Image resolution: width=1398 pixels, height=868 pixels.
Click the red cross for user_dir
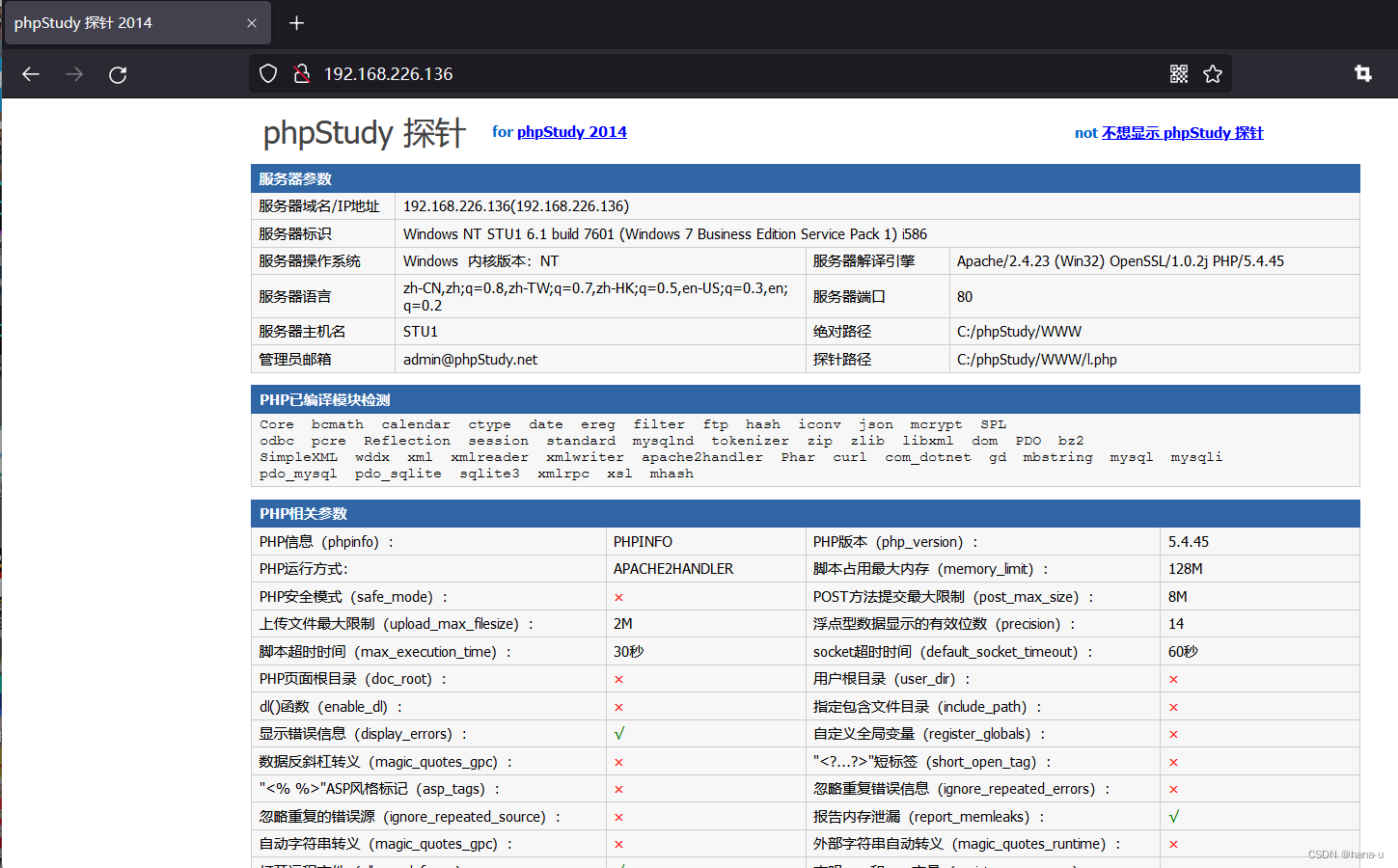click(x=1173, y=680)
